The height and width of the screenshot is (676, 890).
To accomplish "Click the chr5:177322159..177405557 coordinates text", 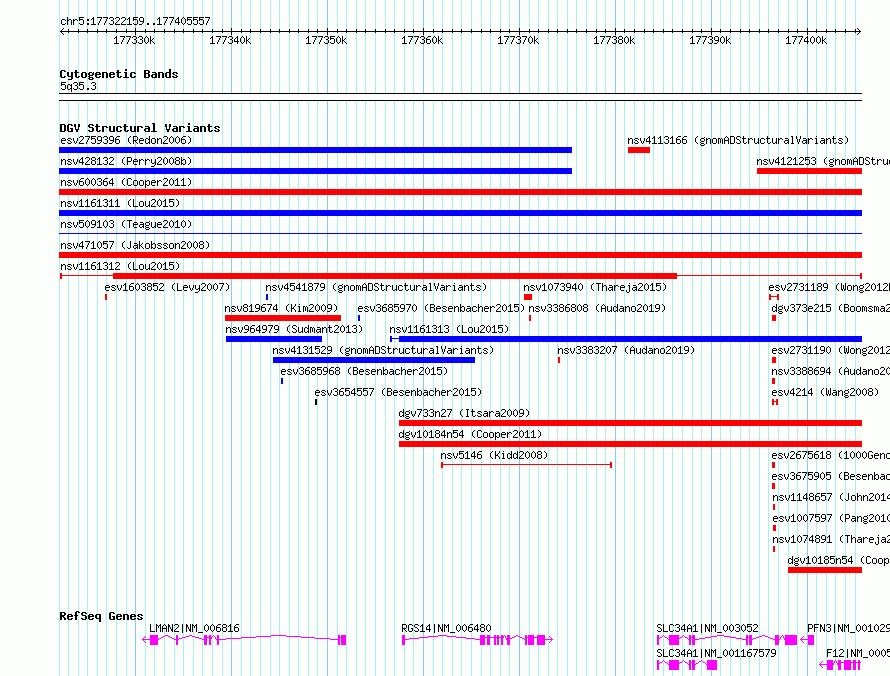I will tap(135, 21).
